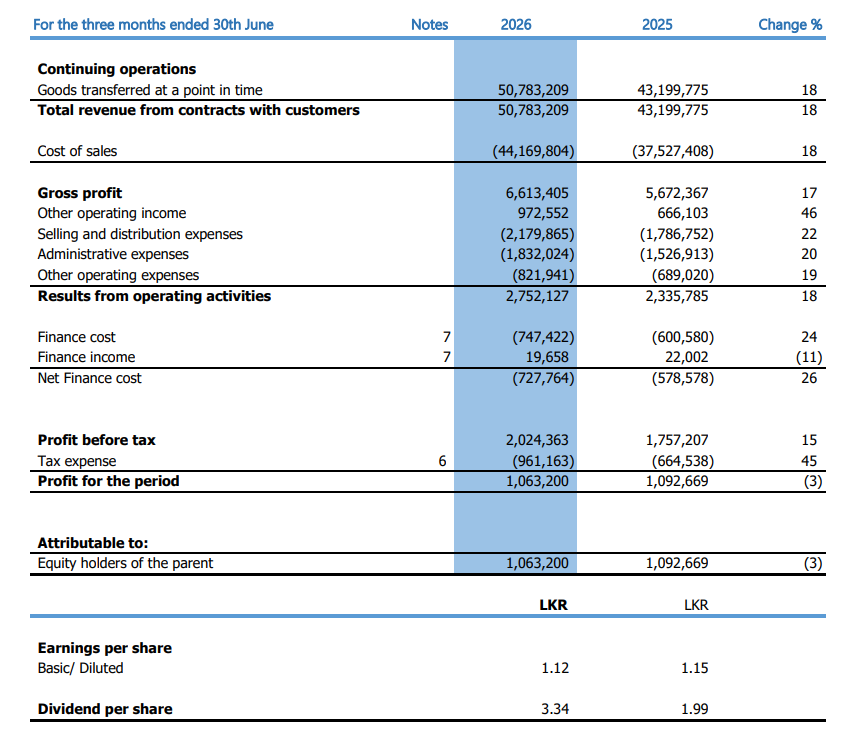The height and width of the screenshot is (747, 852).
Task: Click the 'Change %' column header
Action: [x=790, y=25]
